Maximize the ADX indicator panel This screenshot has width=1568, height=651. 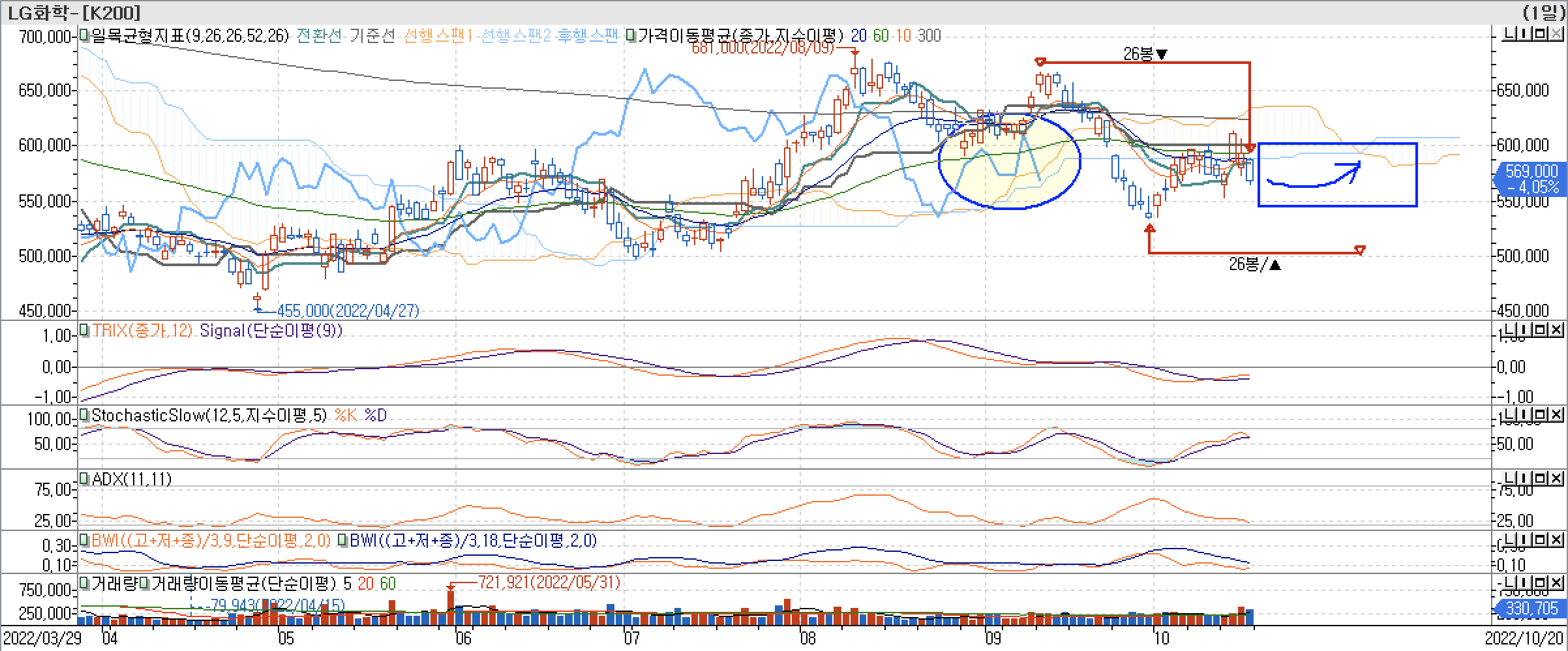pos(1540,479)
